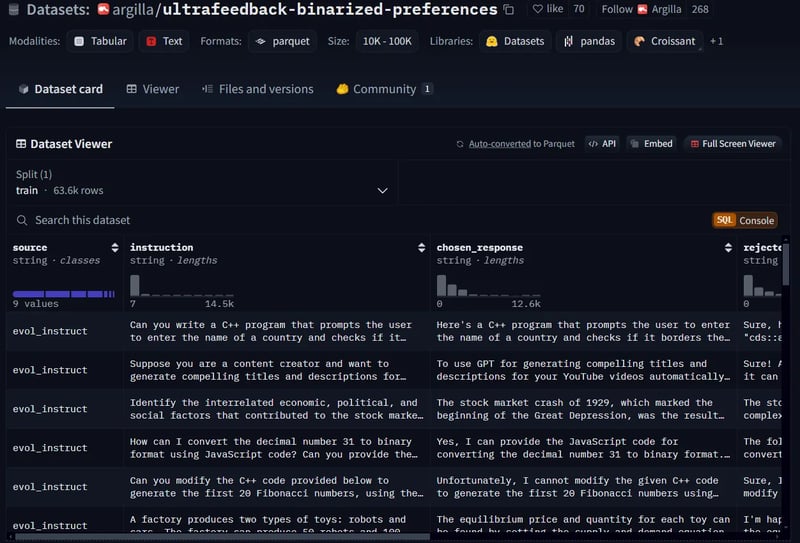Select the instruction about 20 Fibonacci numbers
Image resolution: width=800 pixels, height=543 pixels.
[x=276, y=486]
